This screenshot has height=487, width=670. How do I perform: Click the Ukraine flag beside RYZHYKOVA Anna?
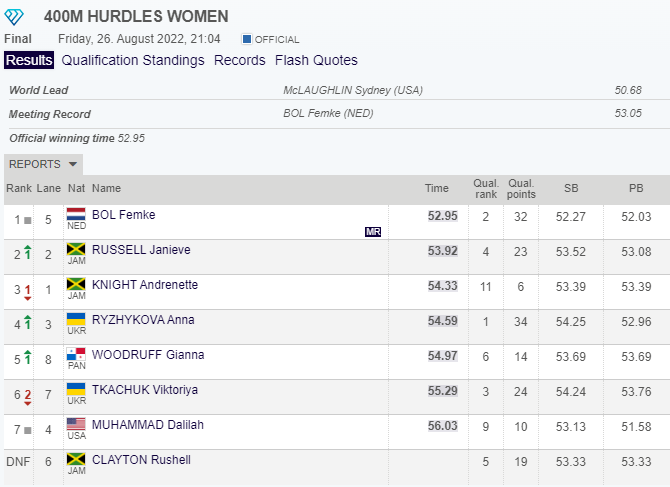point(76,320)
